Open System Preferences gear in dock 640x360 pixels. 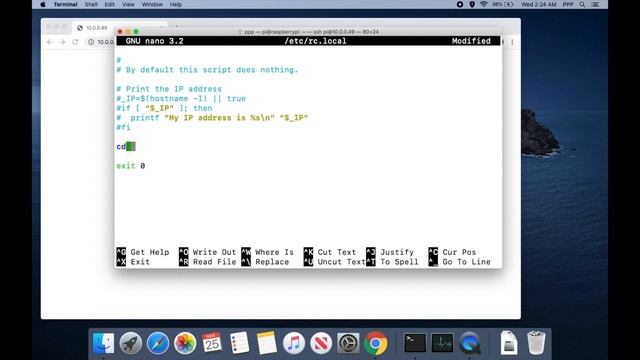tap(348, 343)
